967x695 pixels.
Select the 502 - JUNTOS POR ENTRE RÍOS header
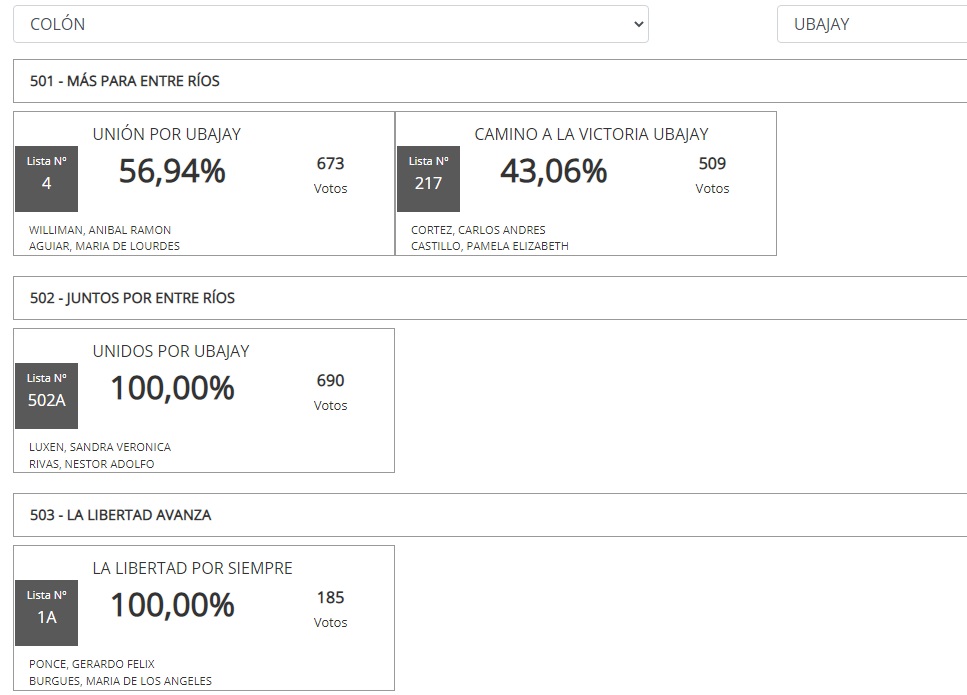coord(490,298)
